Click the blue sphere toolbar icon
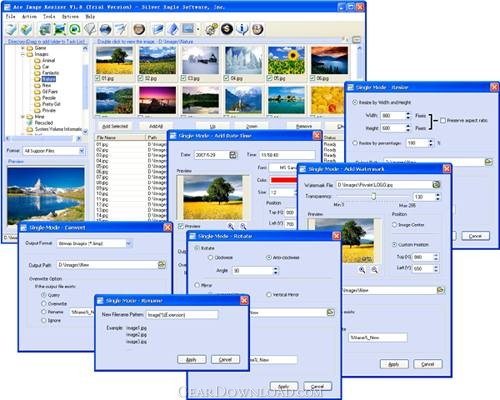This screenshot has width=500, height=400. click(x=105, y=30)
